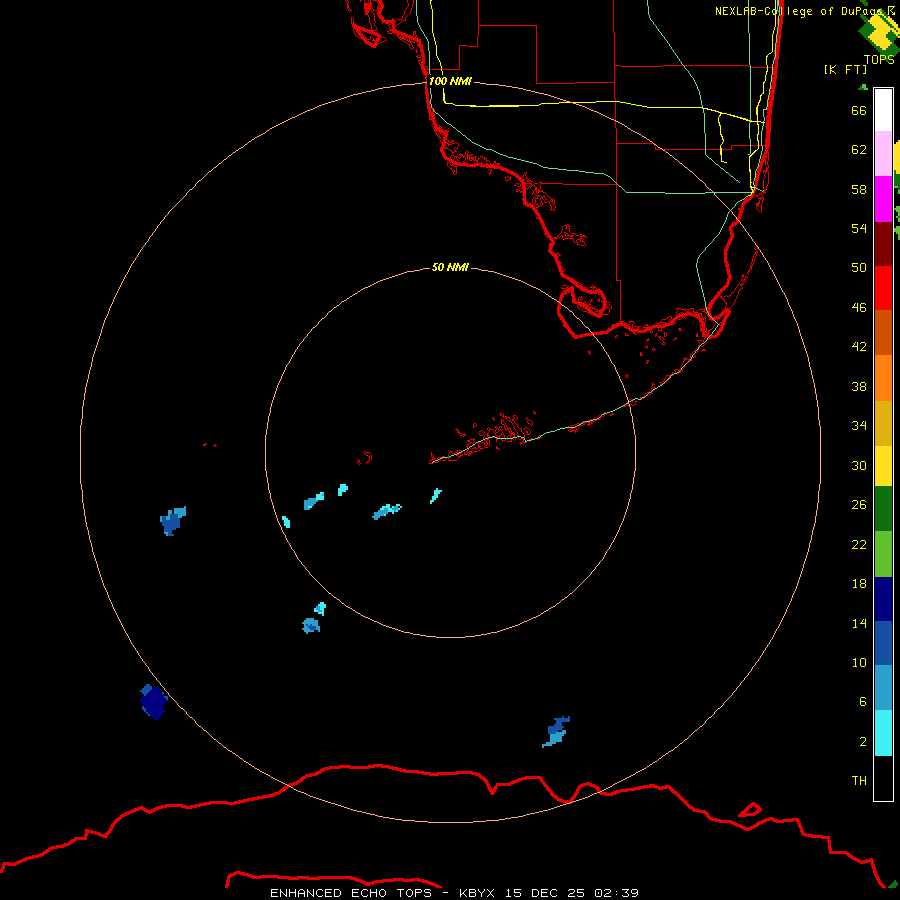Select the bright red legend color swatch
The width and height of the screenshot is (900, 900).
tap(883, 288)
